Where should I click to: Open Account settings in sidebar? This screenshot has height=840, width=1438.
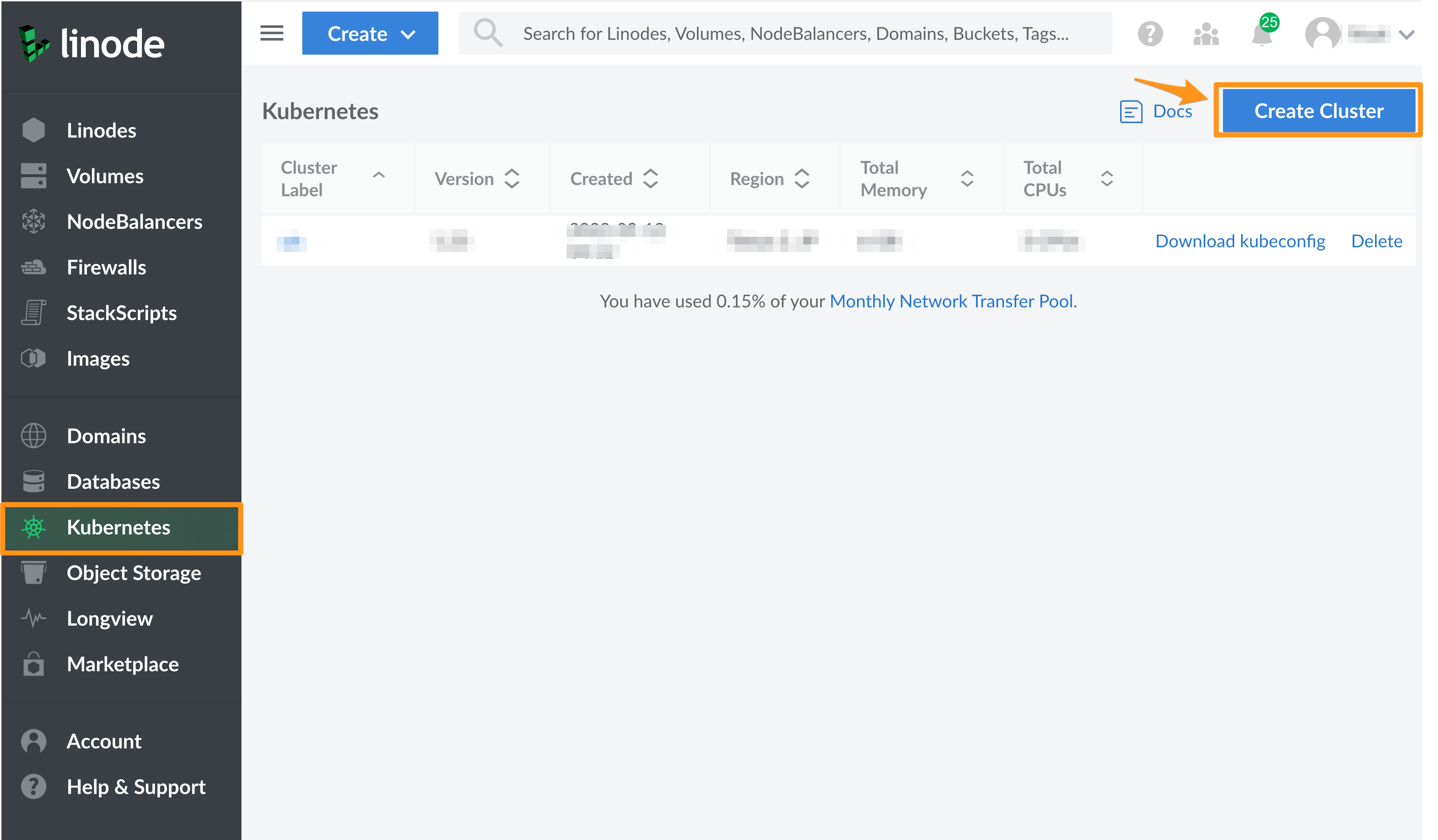tap(104, 742)
